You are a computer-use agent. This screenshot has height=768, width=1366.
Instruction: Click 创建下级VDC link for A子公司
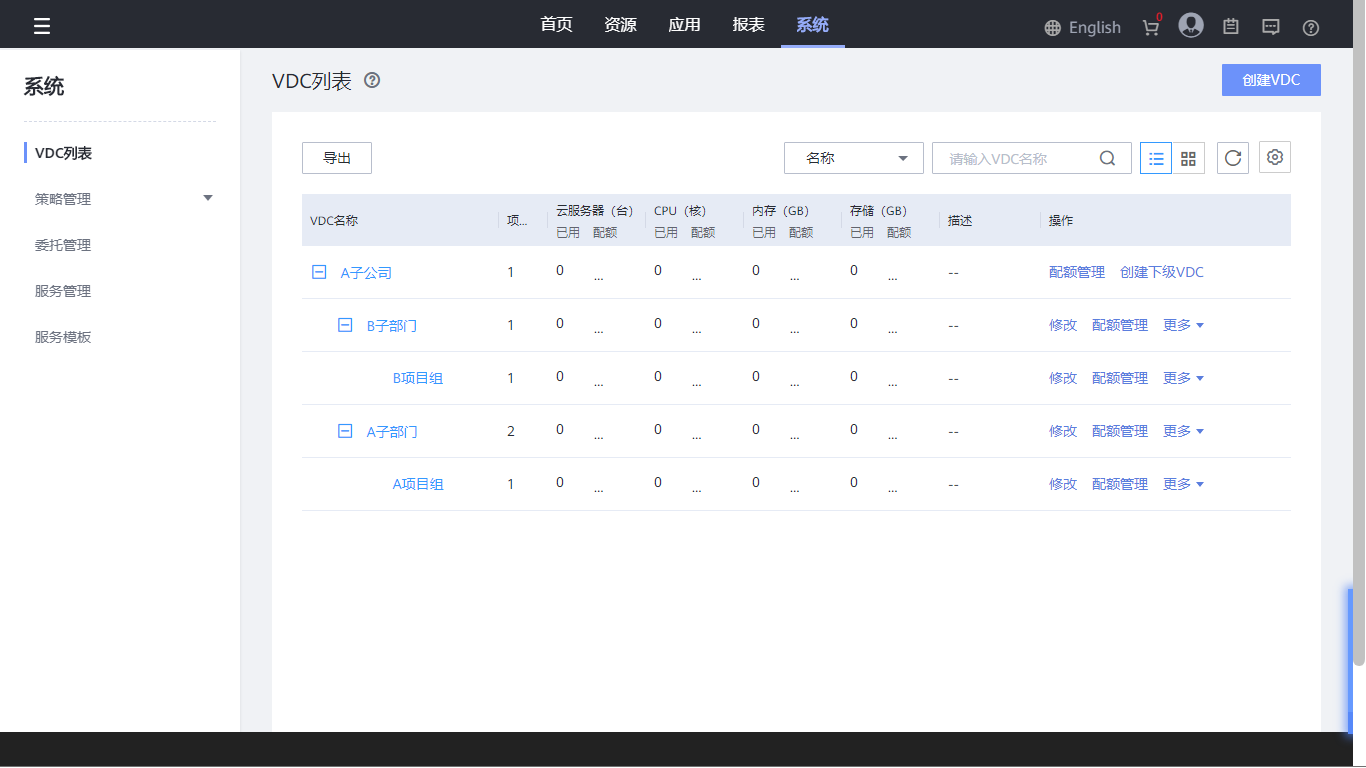1162,272
